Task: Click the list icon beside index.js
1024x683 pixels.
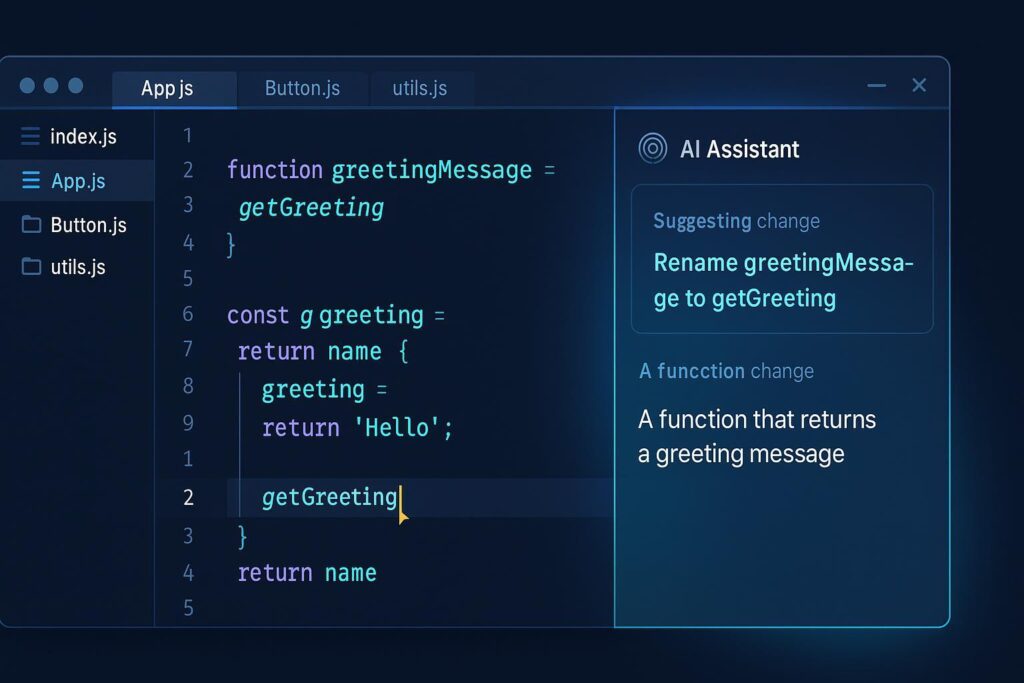Action: click(x=31, y=136)
